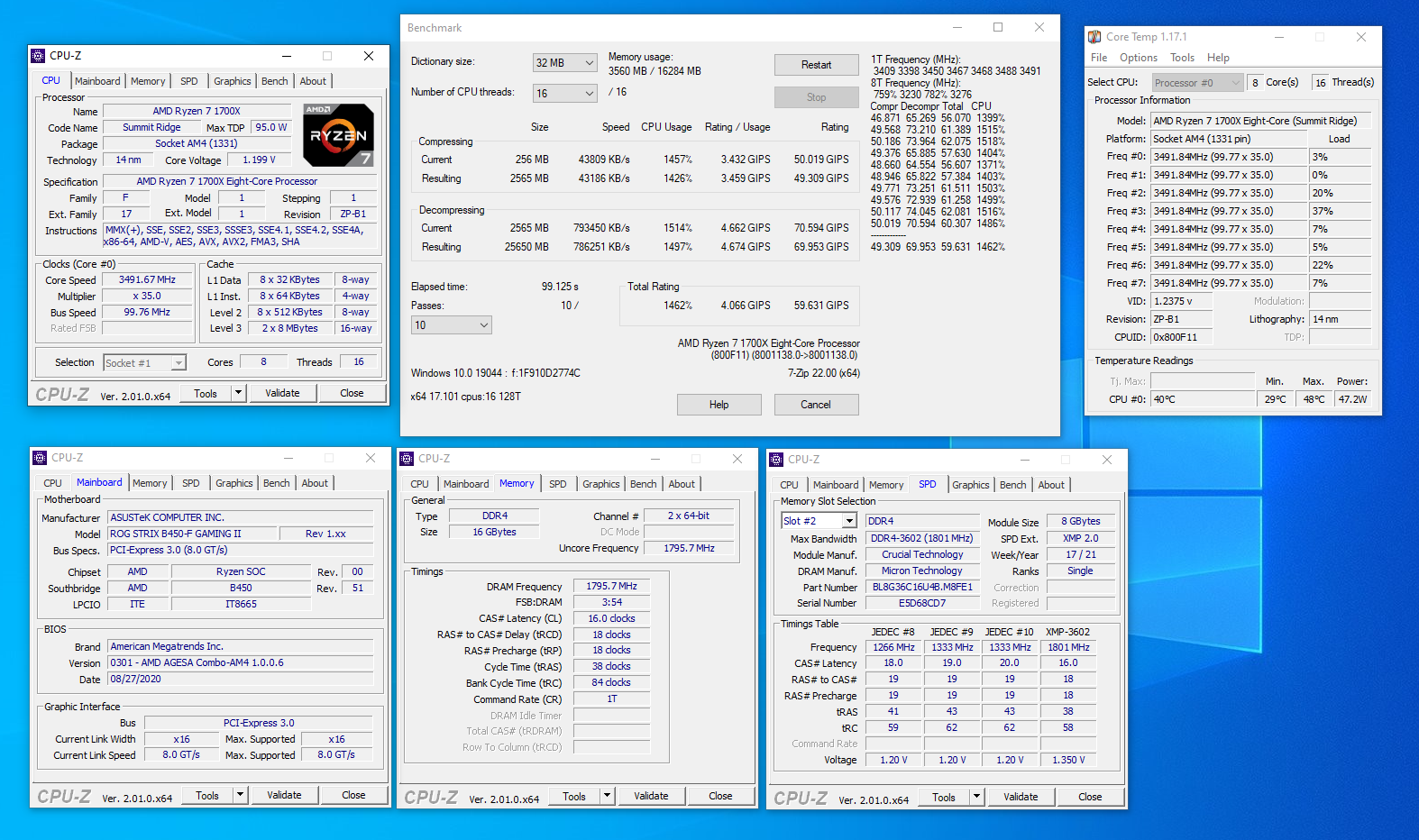
Task: Switch to Mainboard tab in top-left CPU-Z window
Action: (x=97, y=81)
